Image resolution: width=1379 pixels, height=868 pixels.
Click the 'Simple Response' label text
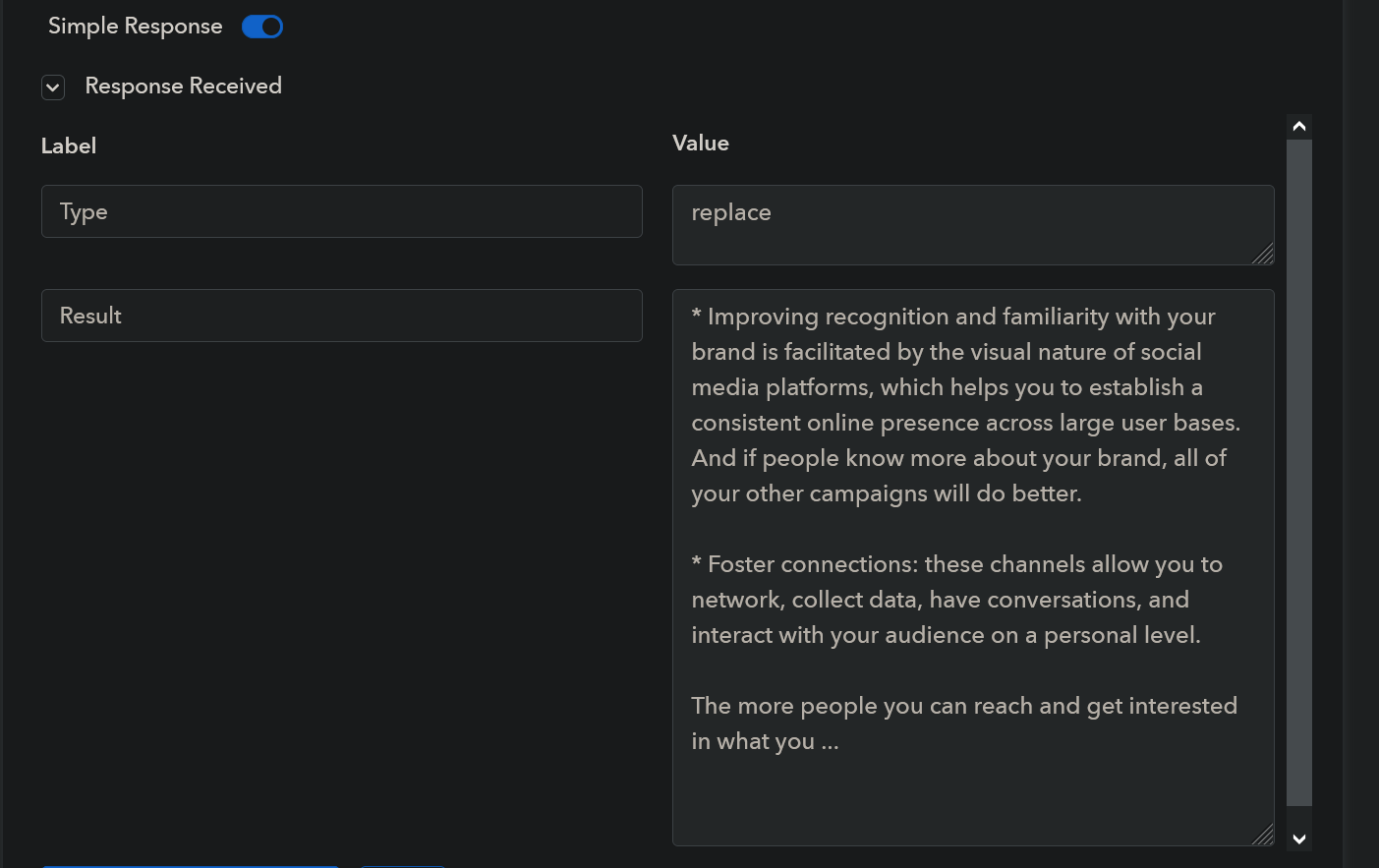136,27
